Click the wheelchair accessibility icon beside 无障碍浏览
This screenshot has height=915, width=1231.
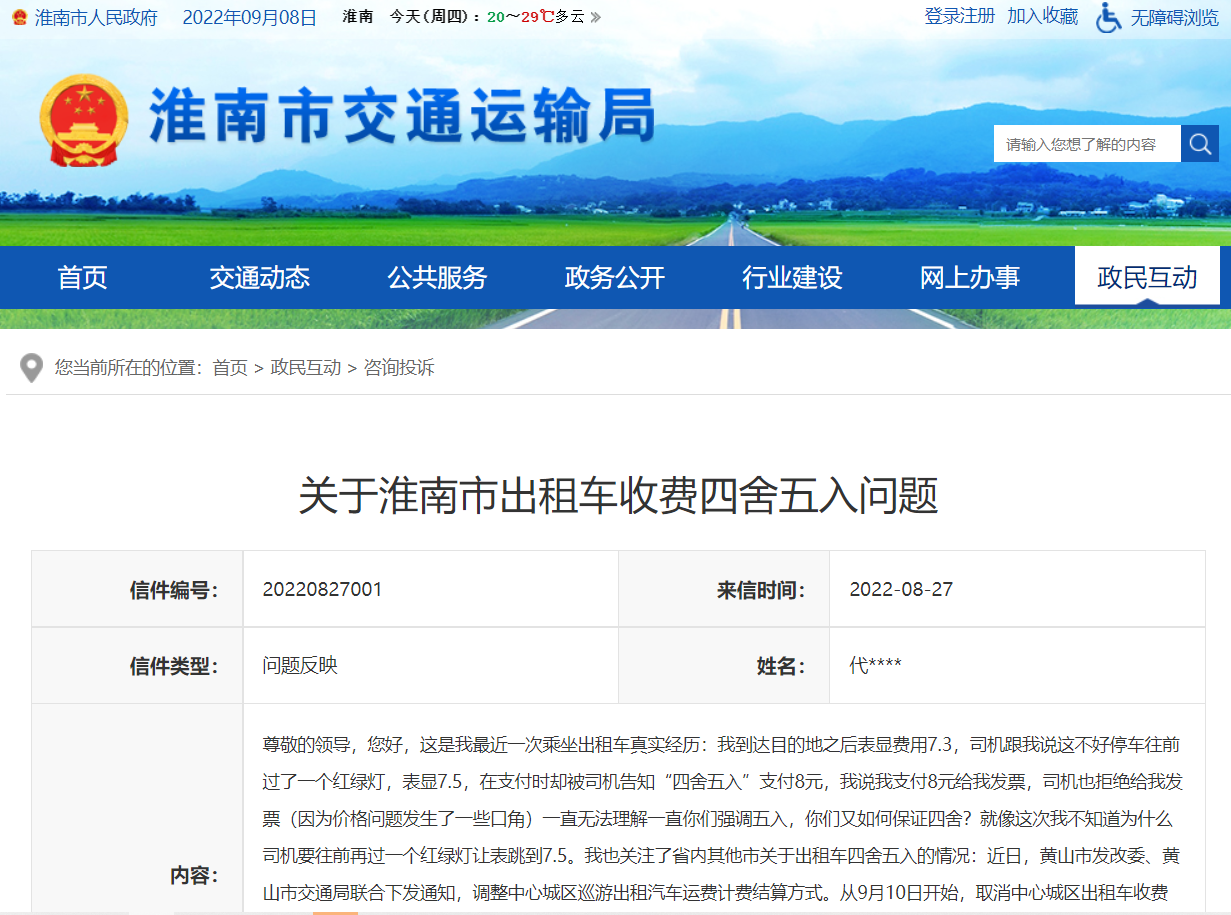(1107, 17)
